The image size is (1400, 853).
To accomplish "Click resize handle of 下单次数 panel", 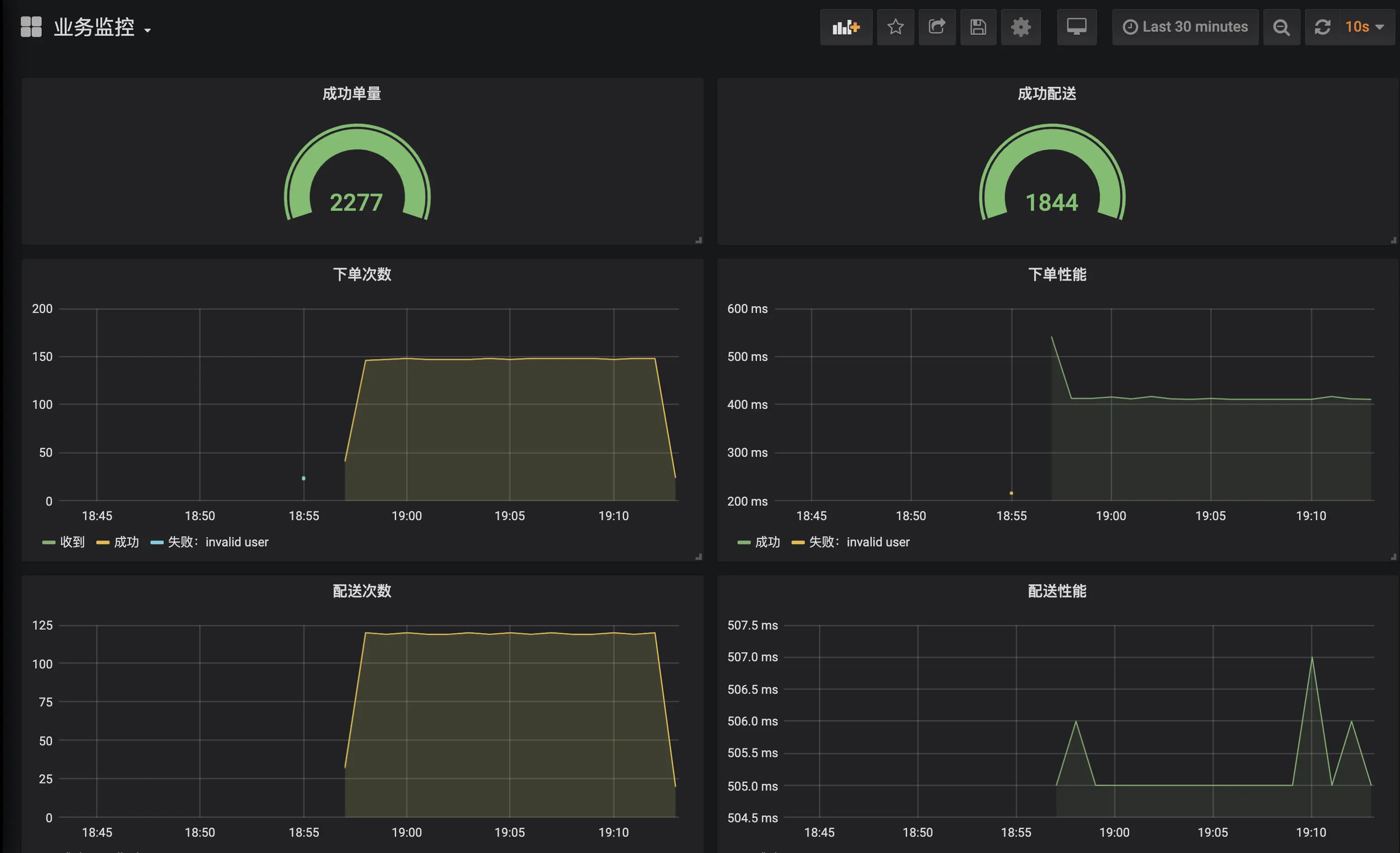I will (x=698, y=557).
